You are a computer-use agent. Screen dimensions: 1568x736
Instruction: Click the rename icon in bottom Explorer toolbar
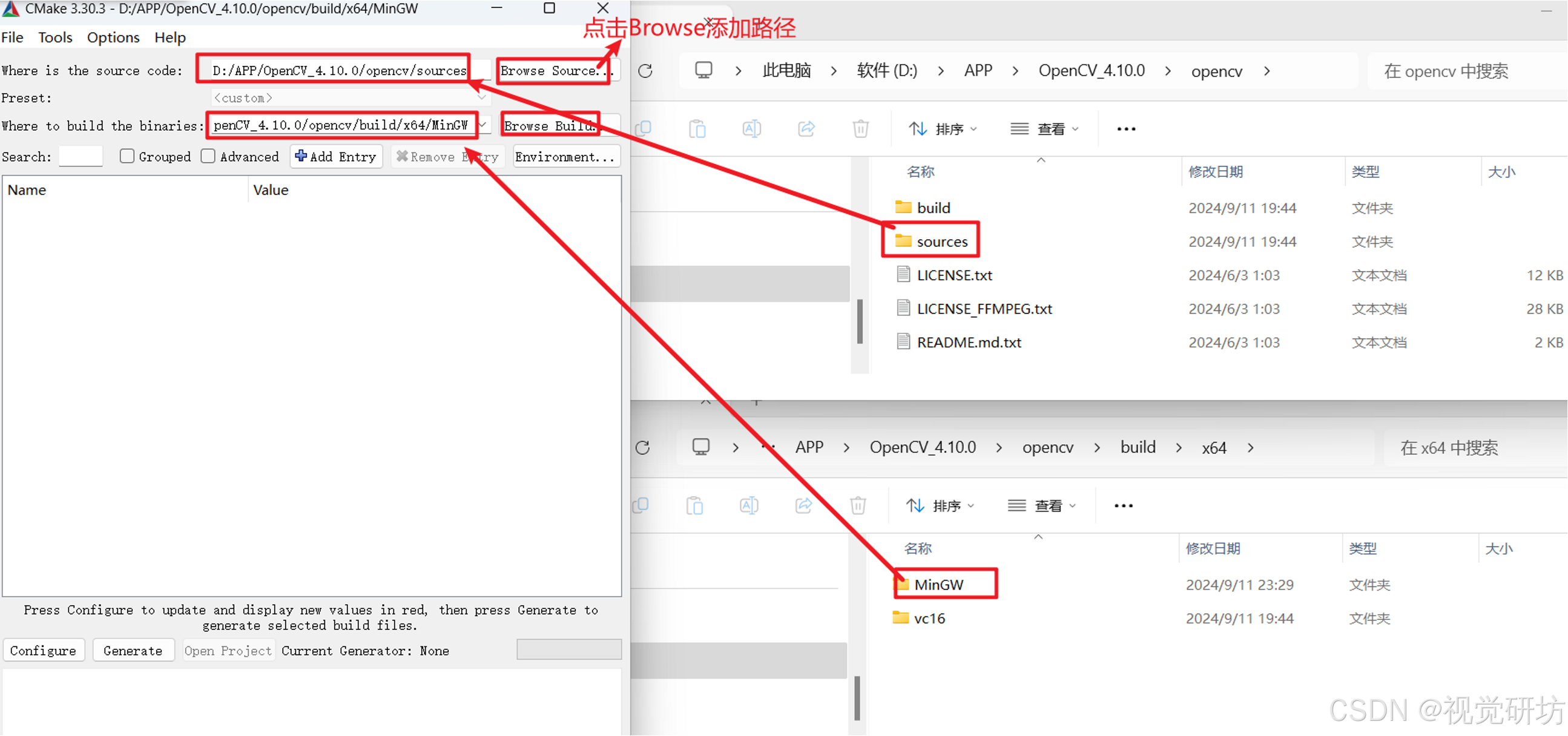(x=749, y=505)
